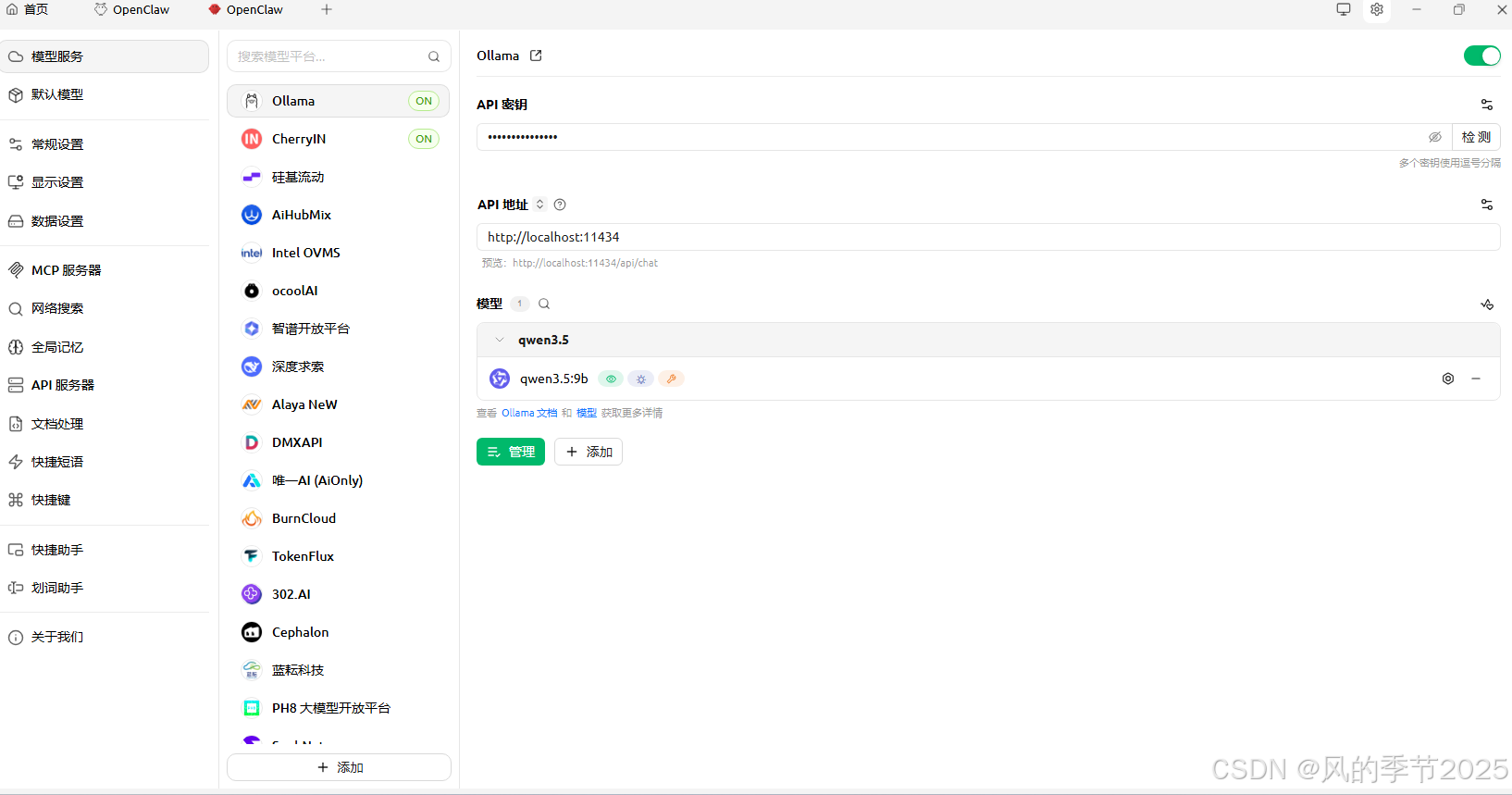Open 显示设置 settings section
The width and height of the screenshot is (1512, 795).
(x=105, y=182)
